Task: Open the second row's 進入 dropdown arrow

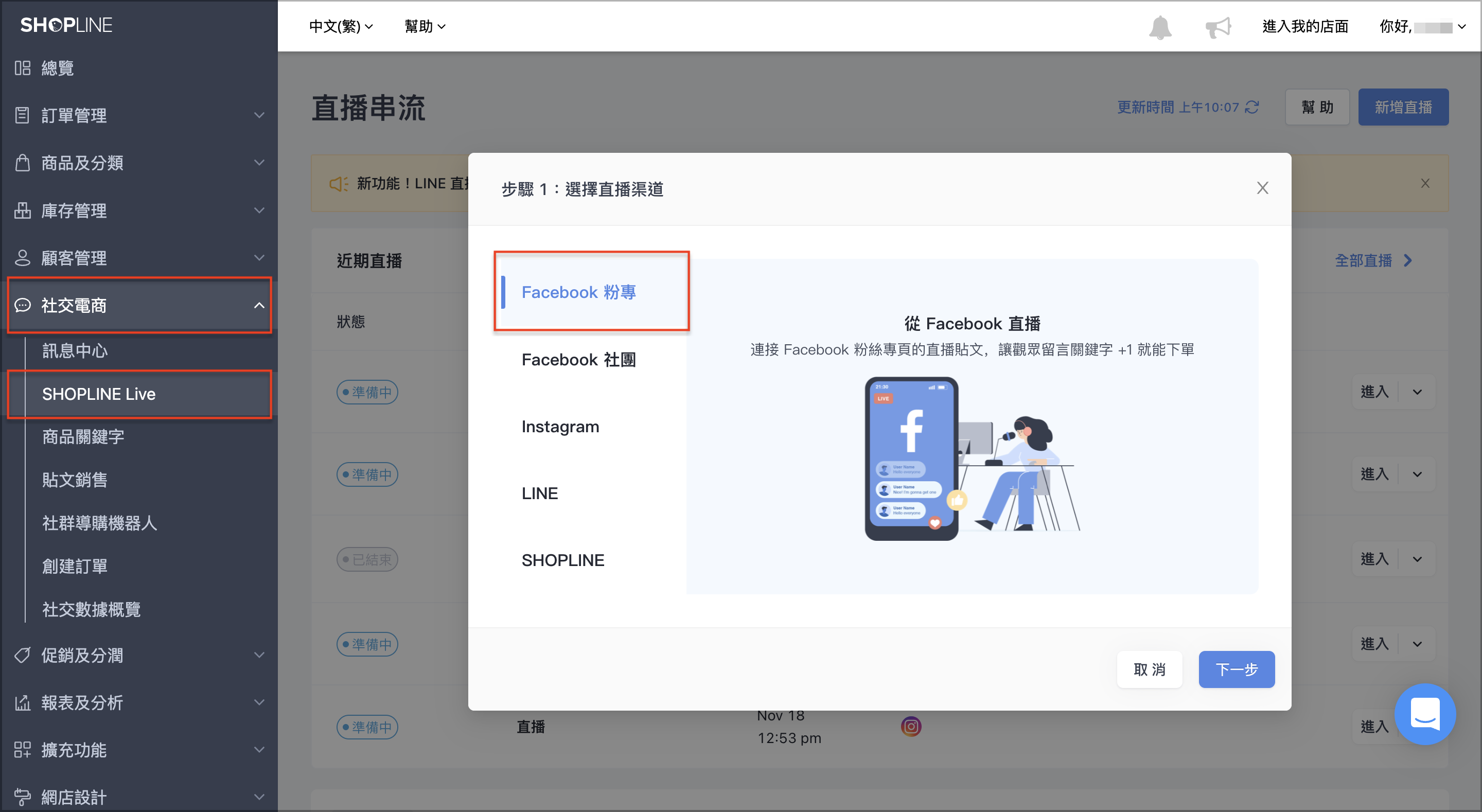Action: [1417, 474]
